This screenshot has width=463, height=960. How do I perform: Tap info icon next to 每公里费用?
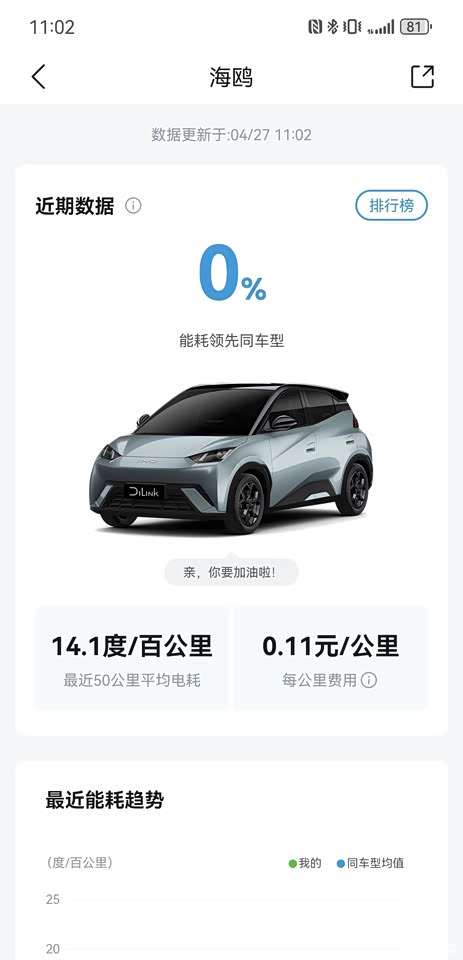coord(369,680)
